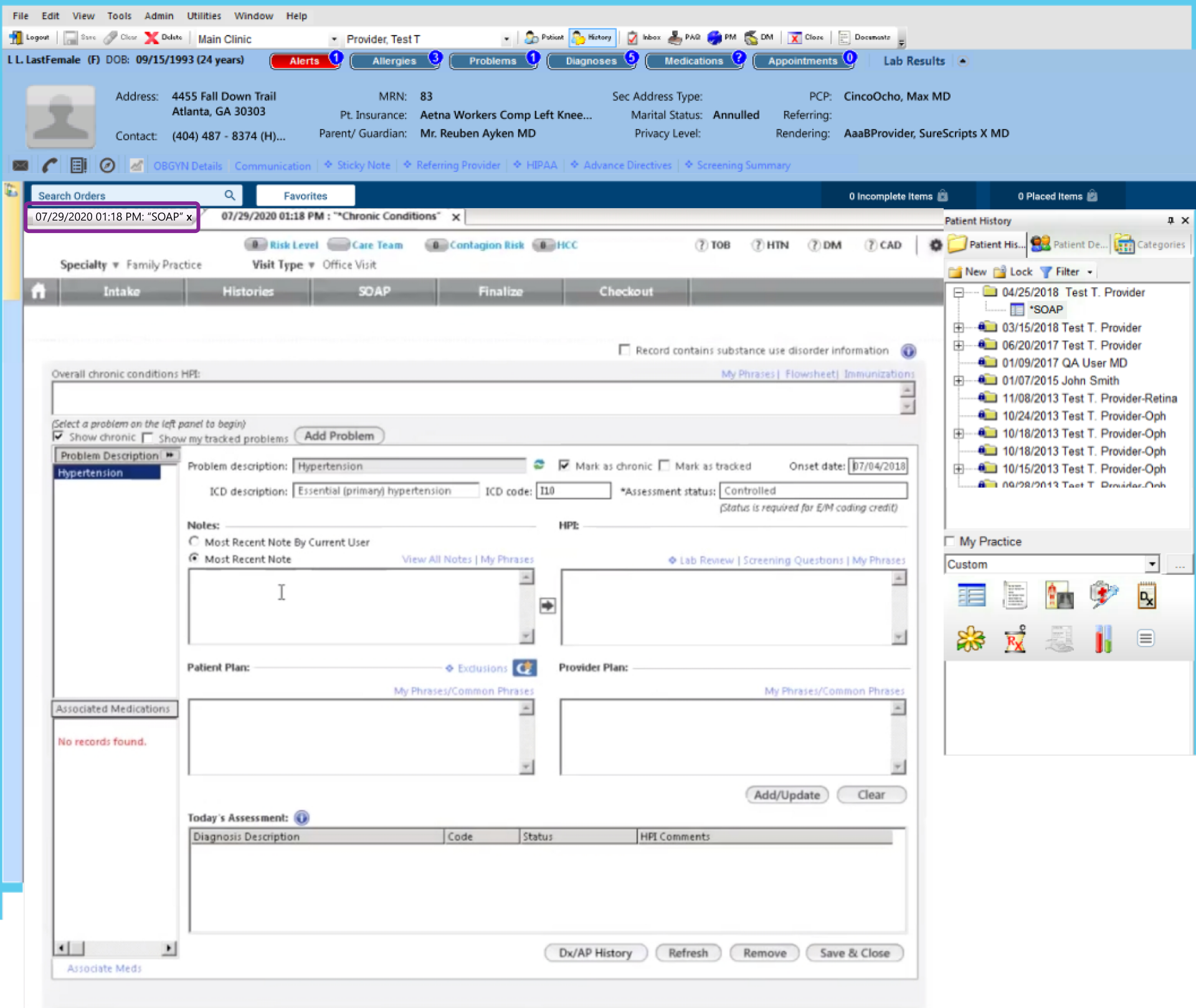Click the Save & Close button
This screenshot has width=1196, height=1008.
tap(854, 953)
